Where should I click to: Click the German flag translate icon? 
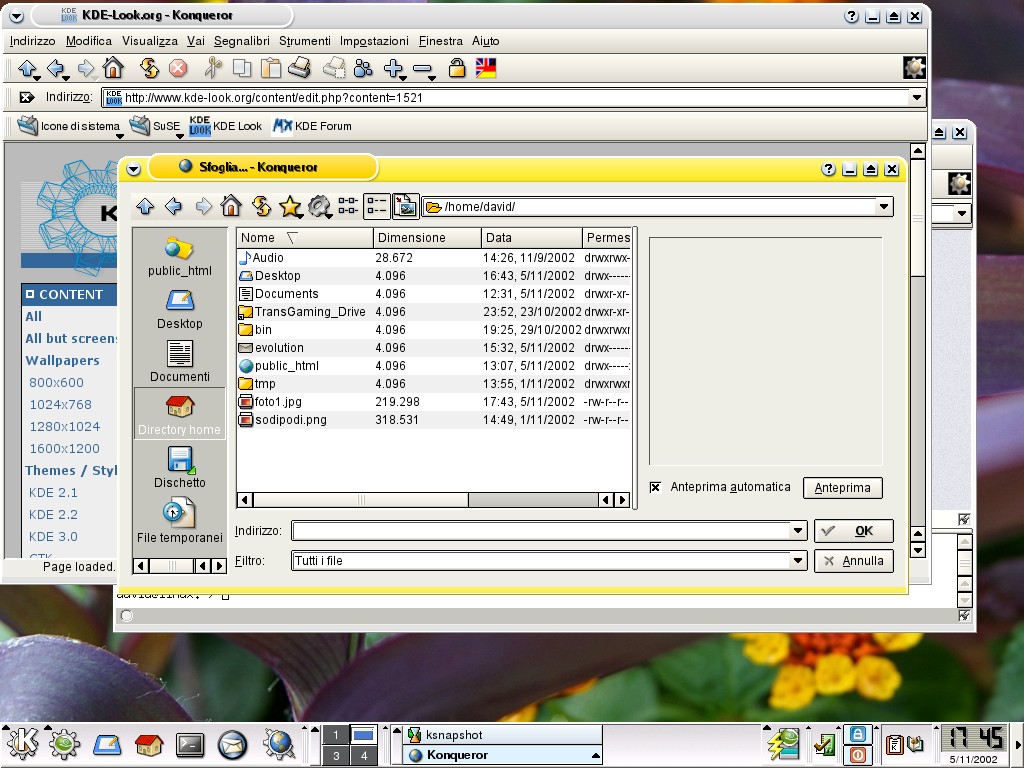coord(486,68)
